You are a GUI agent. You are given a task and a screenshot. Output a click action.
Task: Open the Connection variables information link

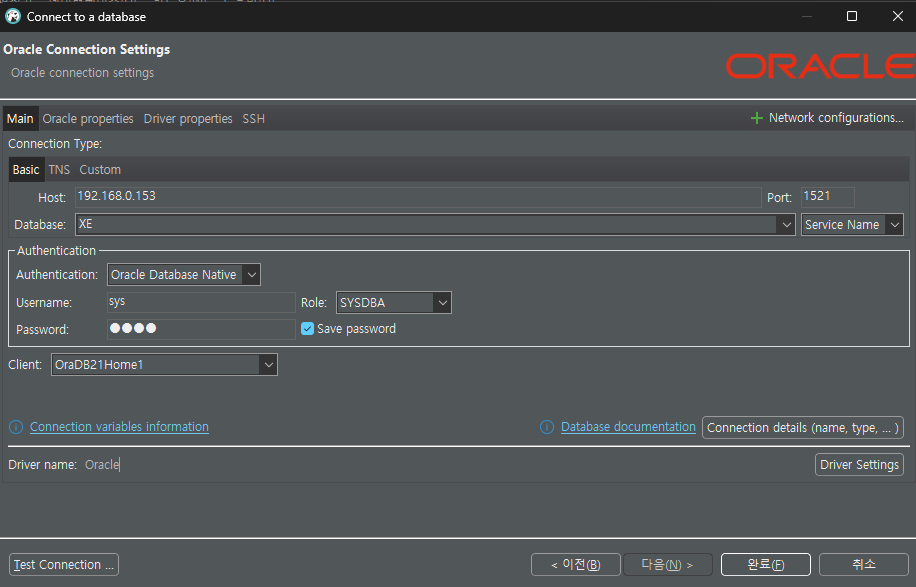tap(119, 427)
